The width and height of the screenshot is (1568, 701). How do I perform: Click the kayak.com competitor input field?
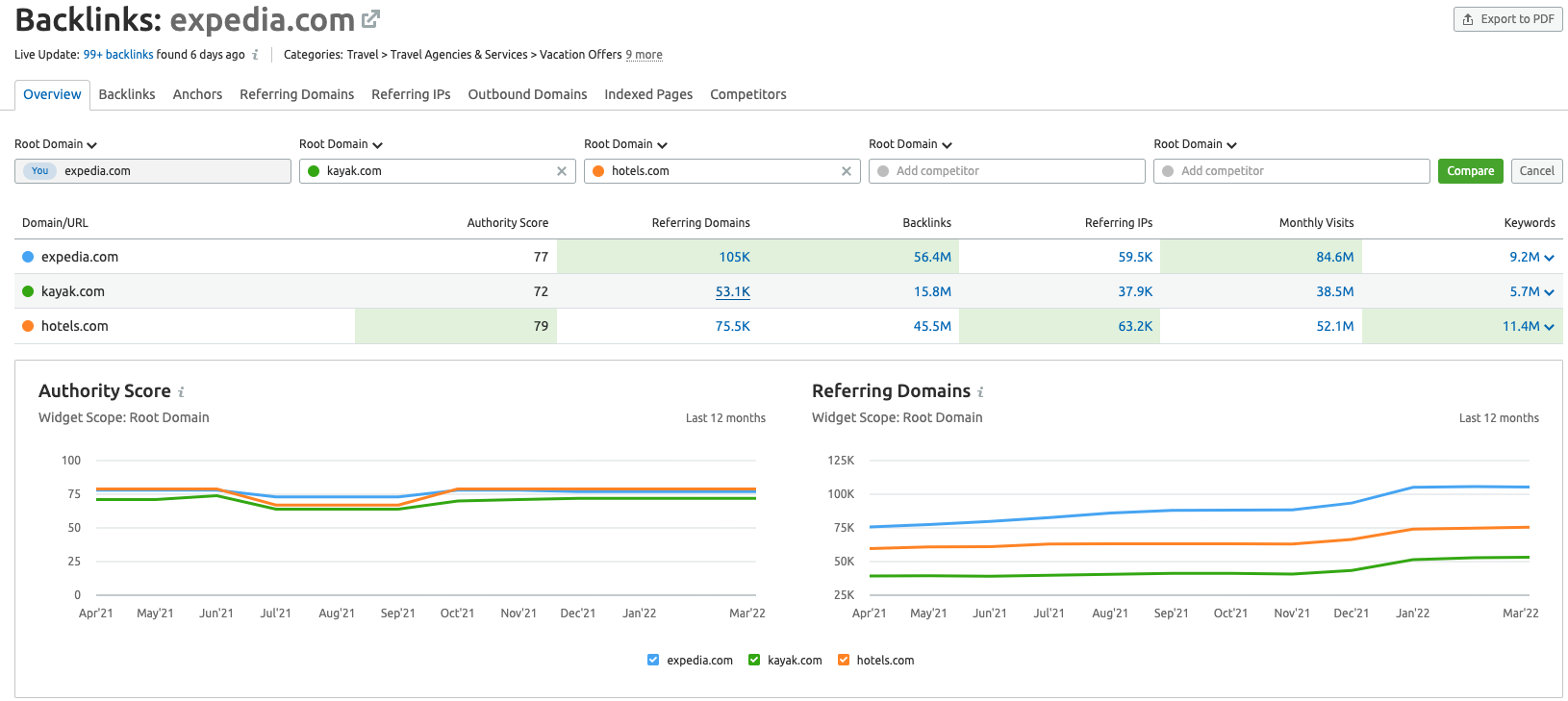pyautogui.click(x=437, y=171)
